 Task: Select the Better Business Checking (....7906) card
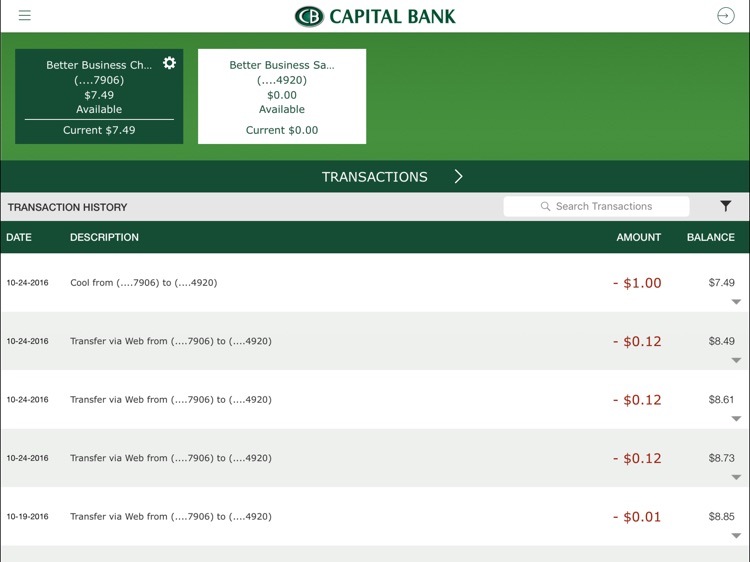(x=99, y=96)
